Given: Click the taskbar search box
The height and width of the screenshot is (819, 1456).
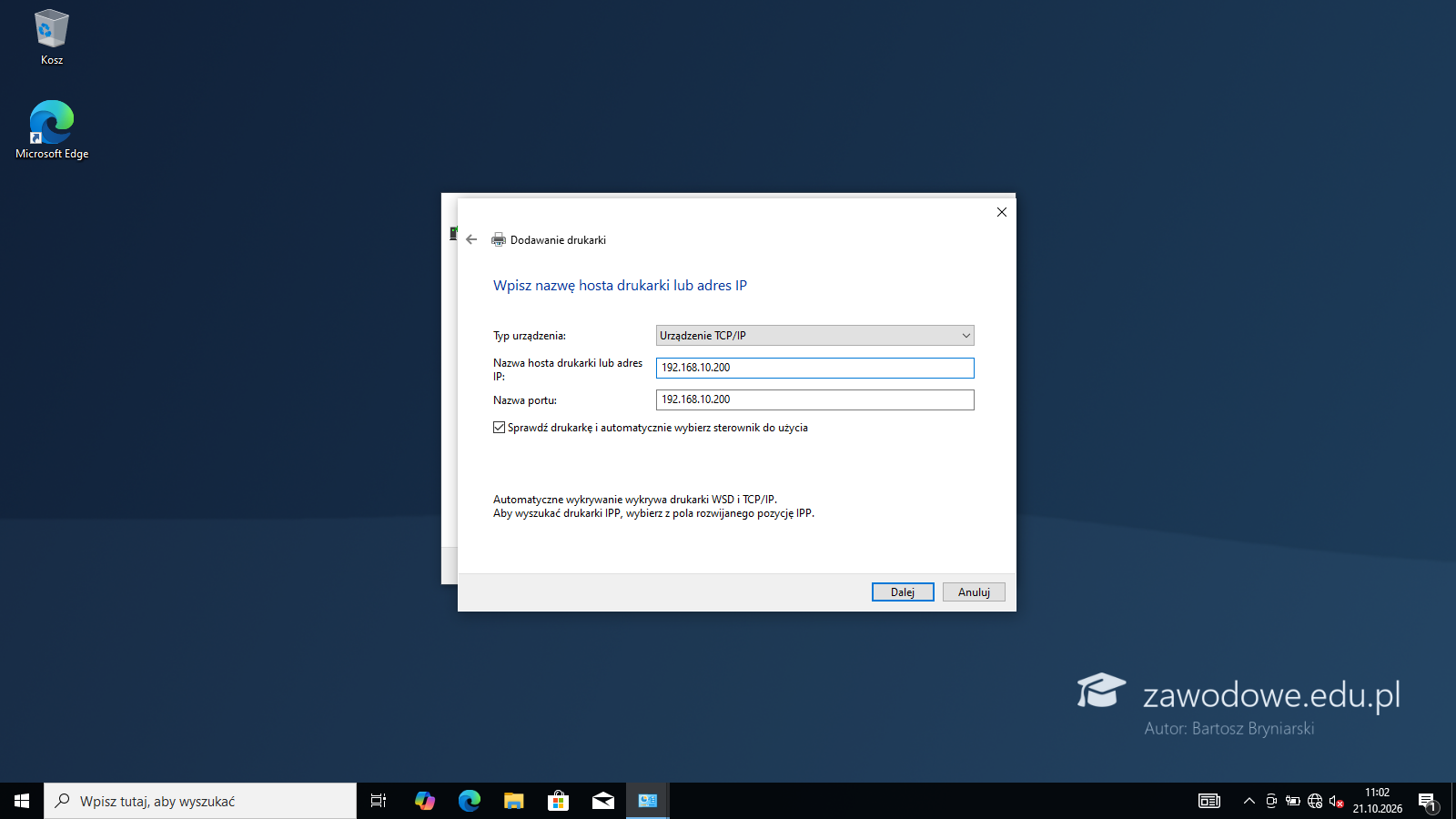Looking at the screenshot, I should click(200, 801).
